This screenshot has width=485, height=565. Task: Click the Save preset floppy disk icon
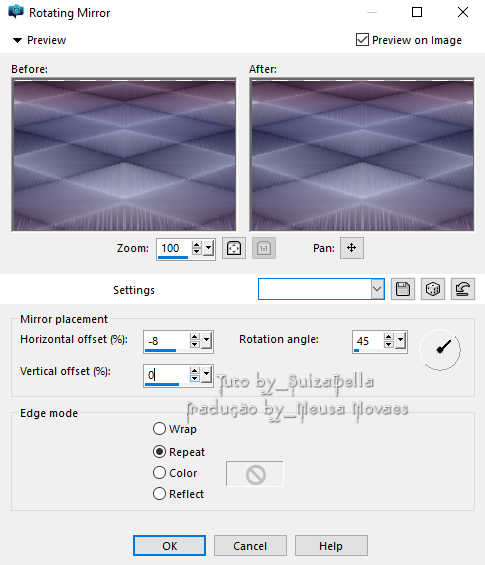tap(402, 289)
